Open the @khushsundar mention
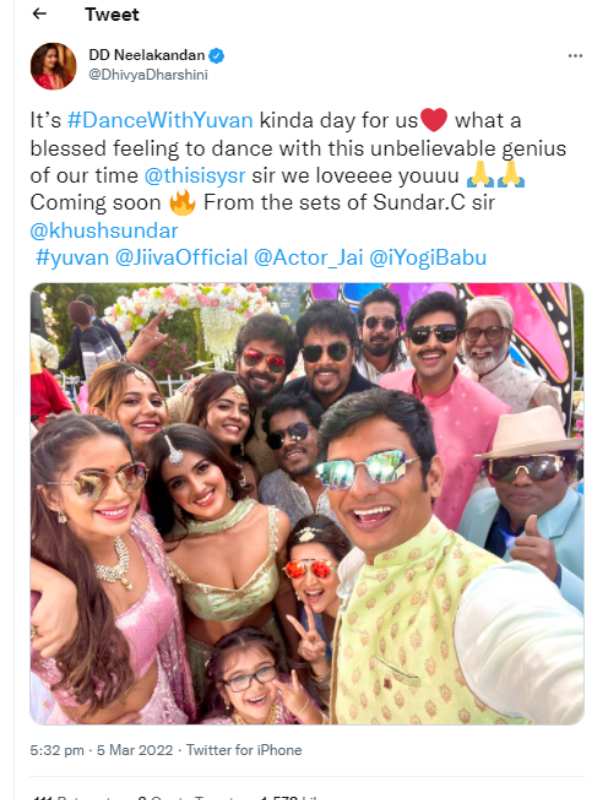This screenshot has width=600, height=800. 104,231
